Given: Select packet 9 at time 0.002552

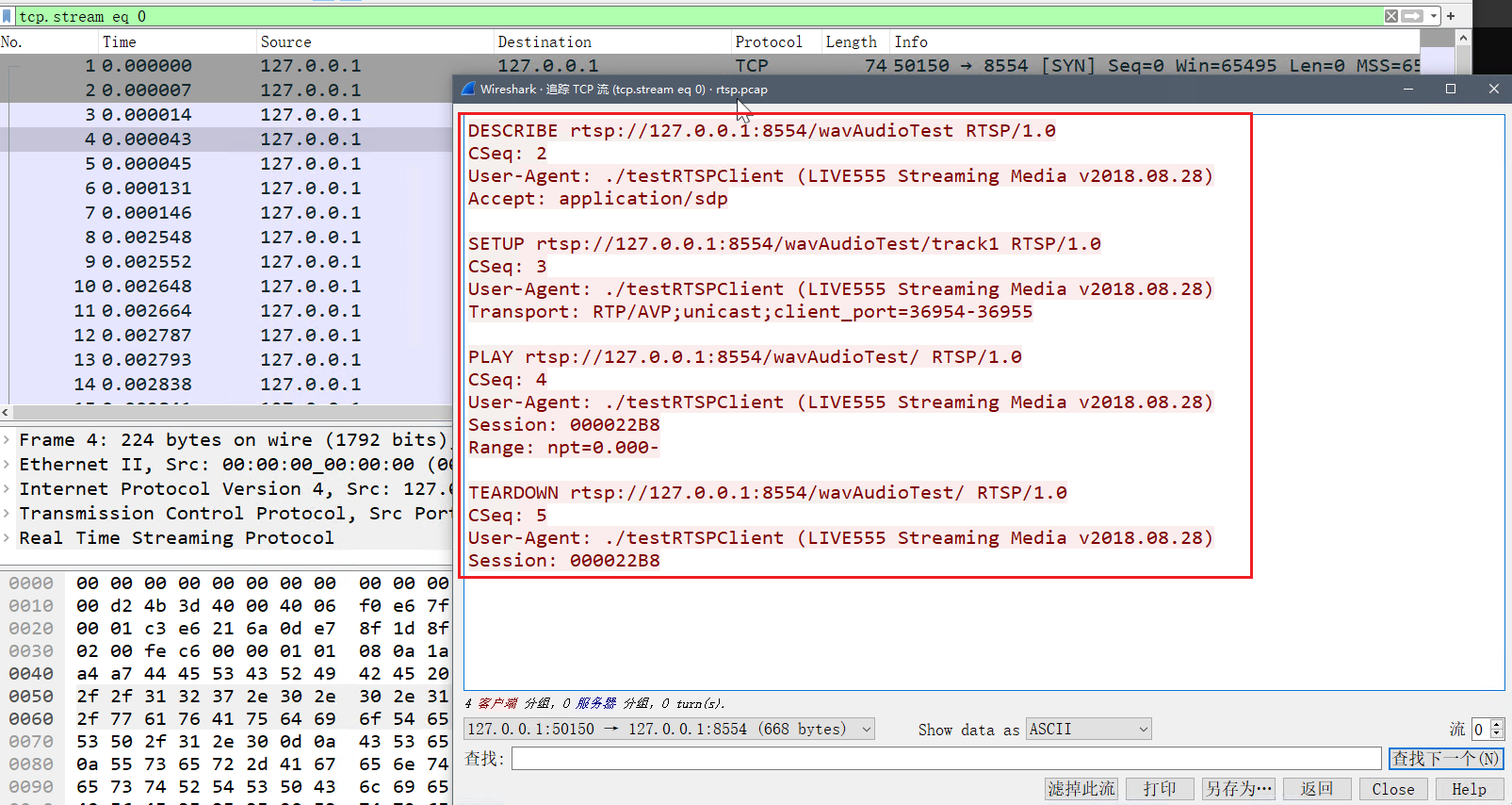Looking at the screenshot, I should [x=226, y=261].
